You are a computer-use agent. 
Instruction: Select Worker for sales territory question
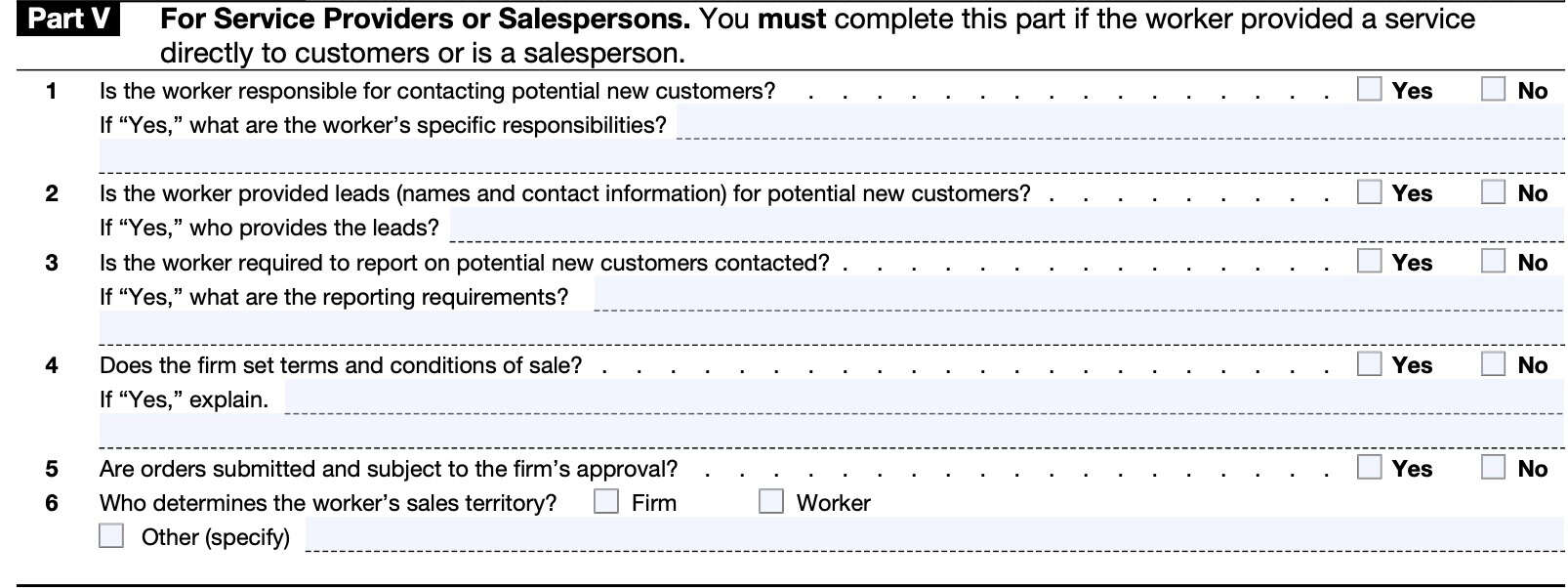point(771,502)
